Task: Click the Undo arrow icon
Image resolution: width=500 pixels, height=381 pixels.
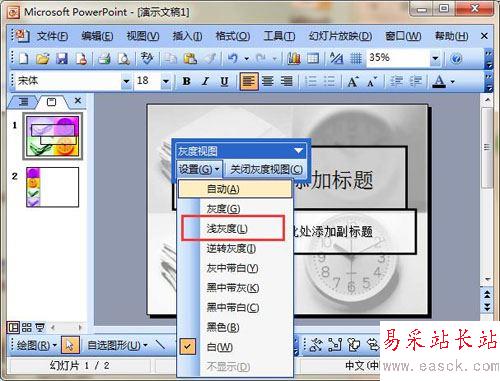Action: [x=233, y=58]
